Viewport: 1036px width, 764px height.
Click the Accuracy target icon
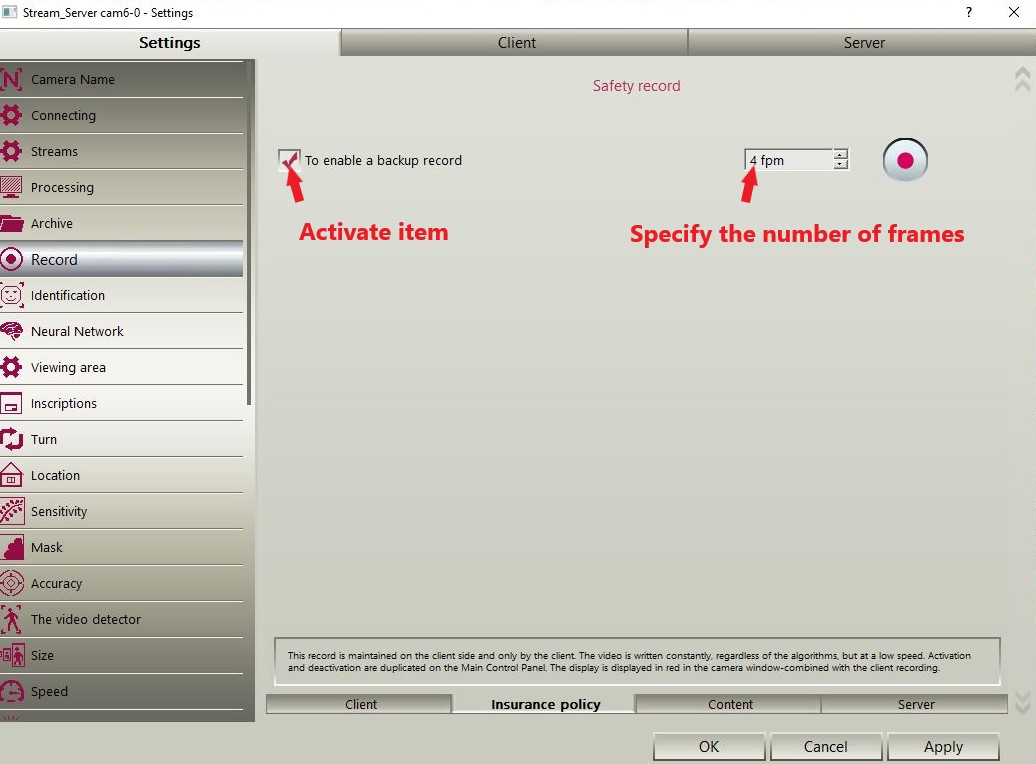[x=11, y=584]
